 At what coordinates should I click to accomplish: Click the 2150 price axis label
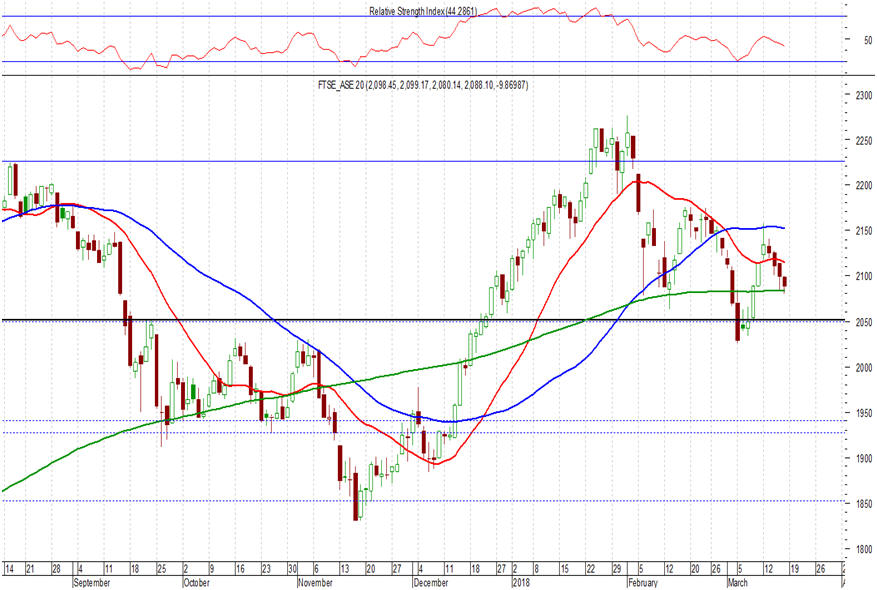(x=864, y=231)
